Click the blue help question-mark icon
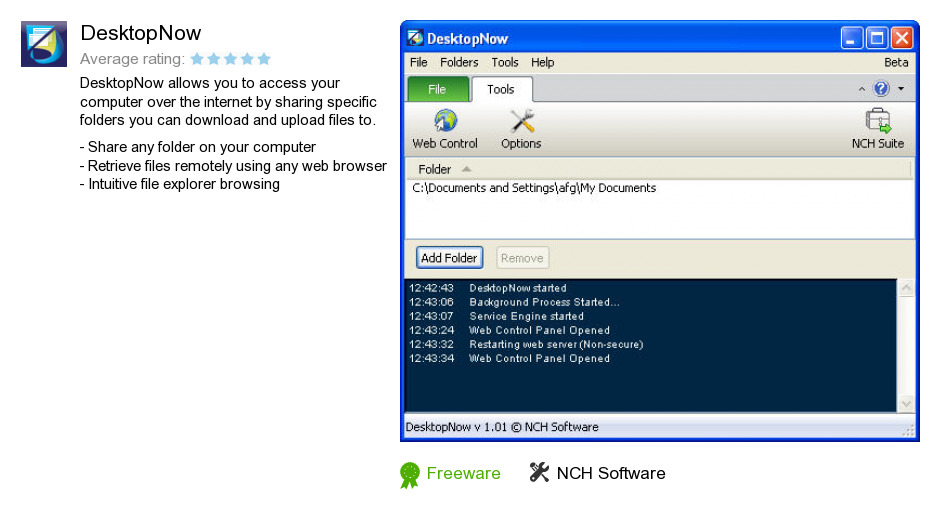 pos(881,89)
